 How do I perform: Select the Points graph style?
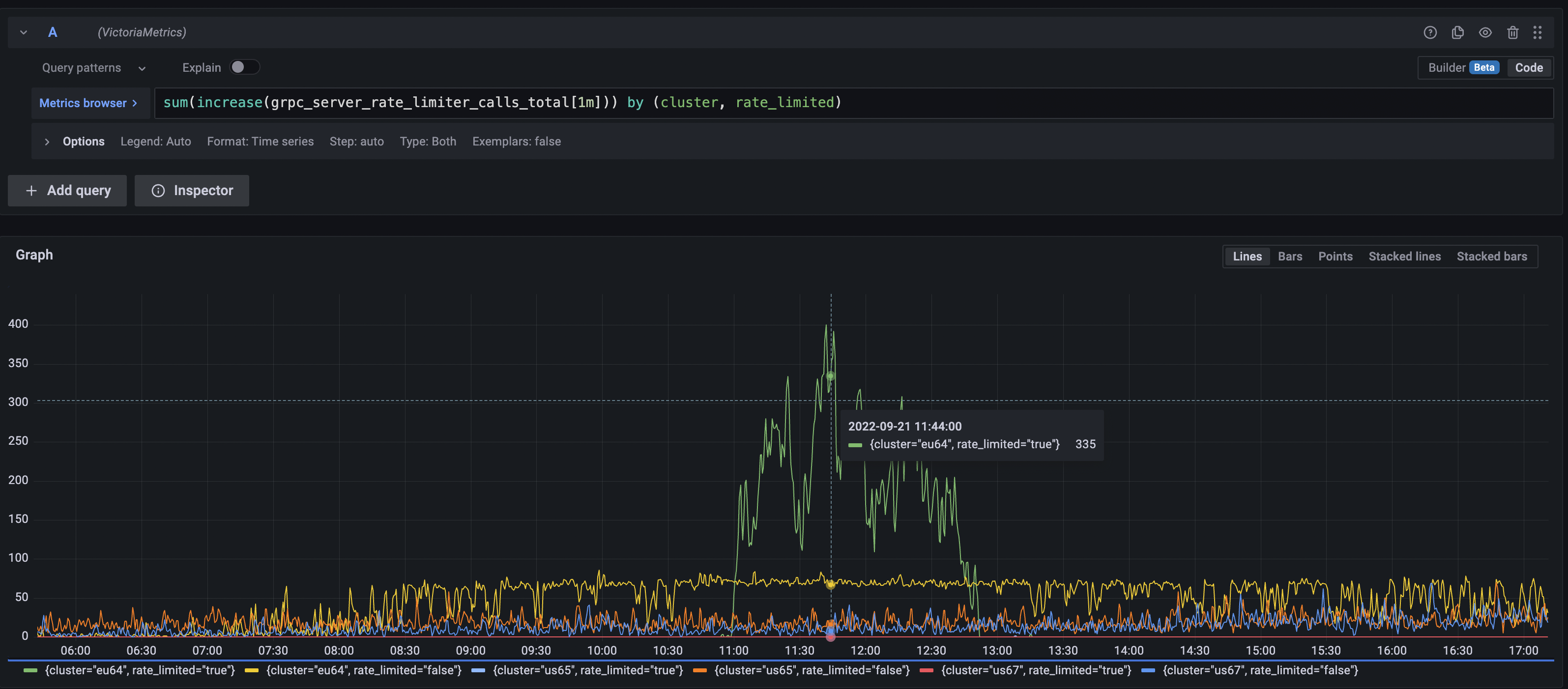click(1336, 256)
